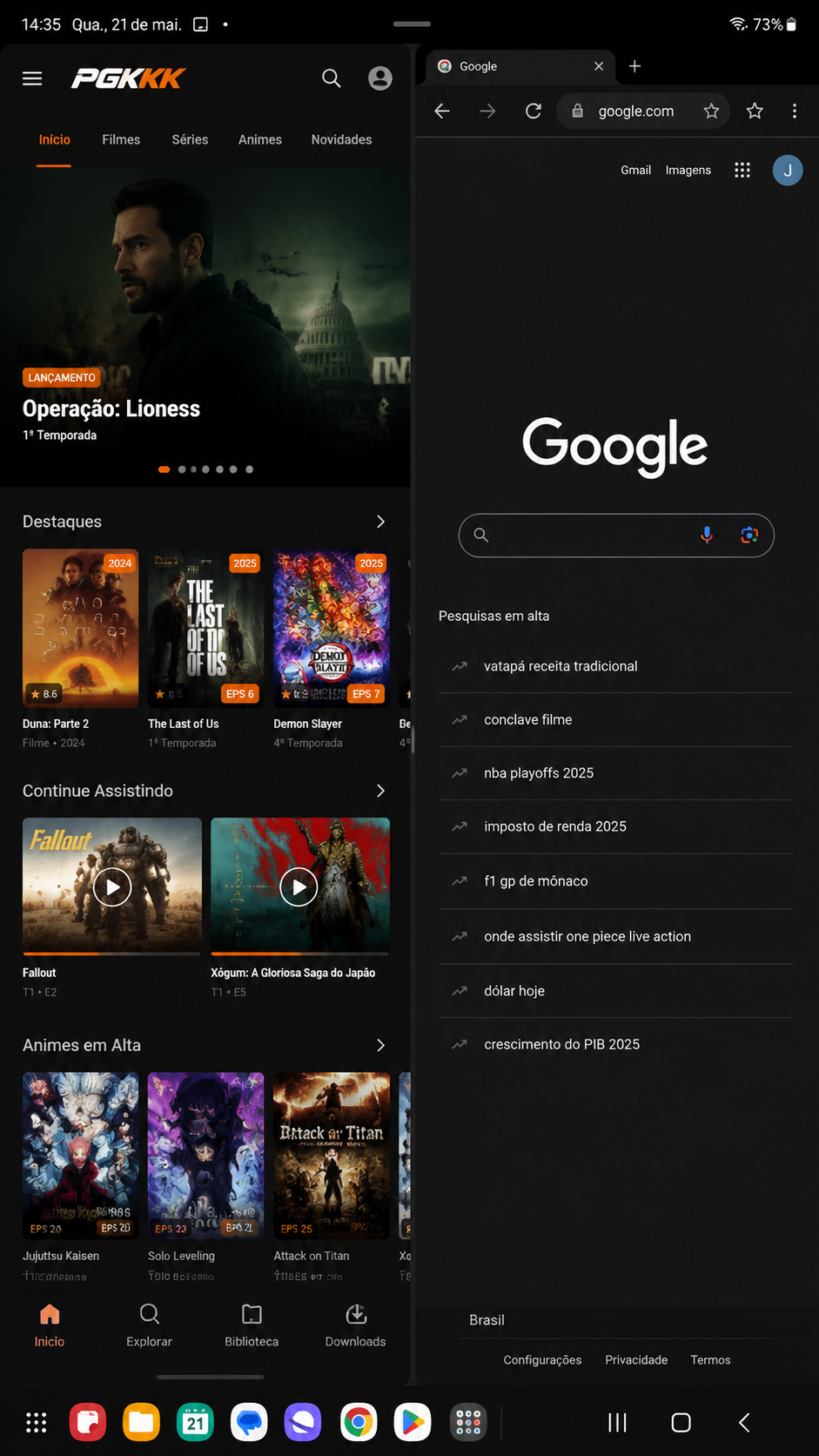819x1456 pixels.
Task: Play Fallout from Continue Assistindo
Action: pos(112,886)
